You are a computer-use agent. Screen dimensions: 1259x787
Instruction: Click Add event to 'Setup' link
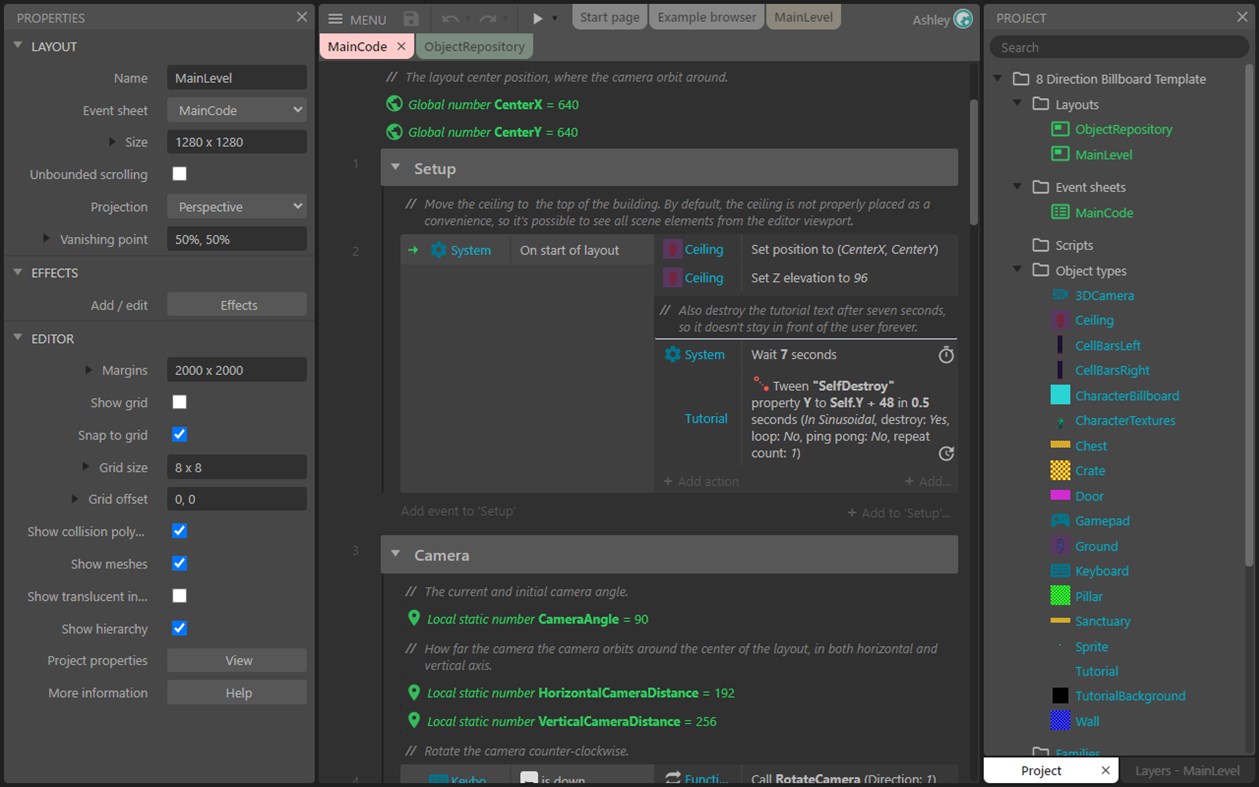(x=458, y=511)
